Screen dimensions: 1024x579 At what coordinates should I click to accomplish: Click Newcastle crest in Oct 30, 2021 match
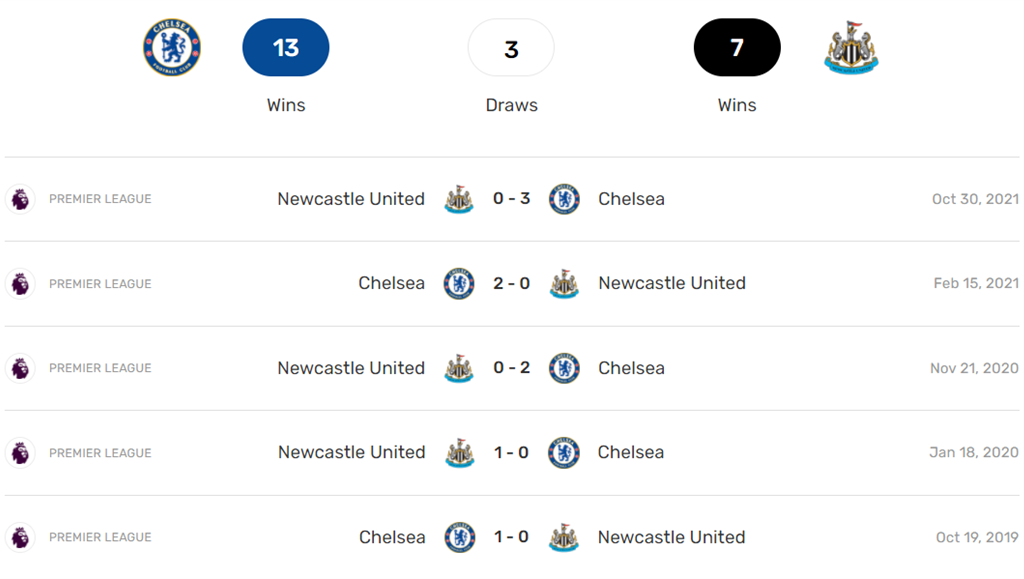click(459, 199)
